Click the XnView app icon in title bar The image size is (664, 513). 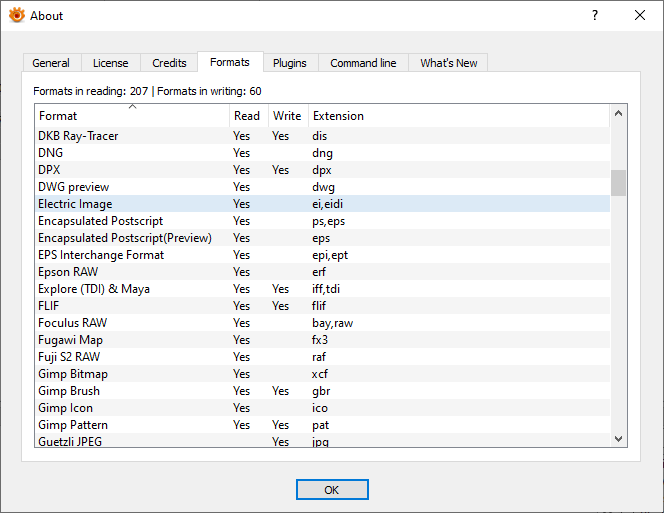17,15
